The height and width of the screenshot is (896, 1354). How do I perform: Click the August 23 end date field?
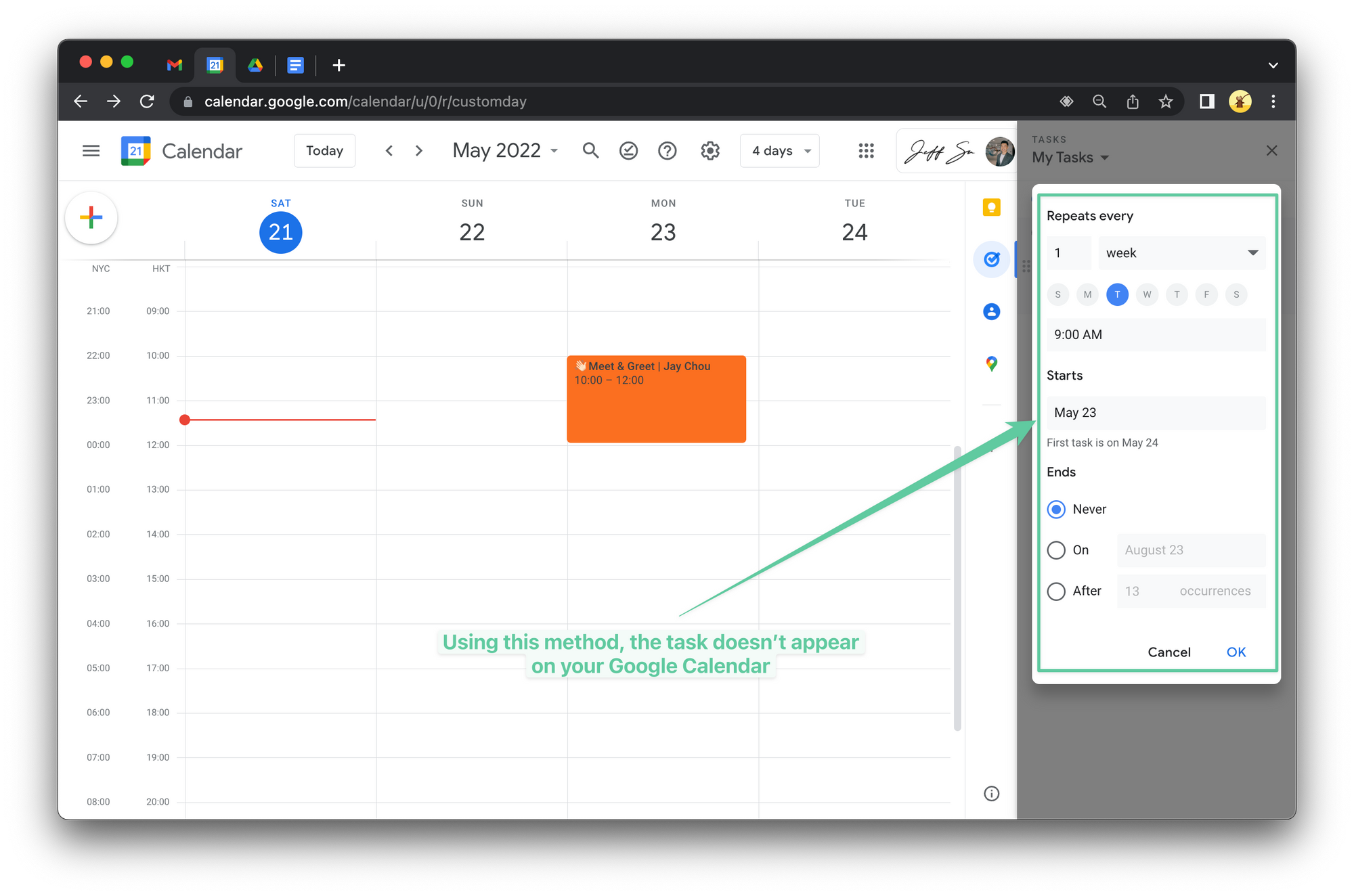(x=1192, y=550)
